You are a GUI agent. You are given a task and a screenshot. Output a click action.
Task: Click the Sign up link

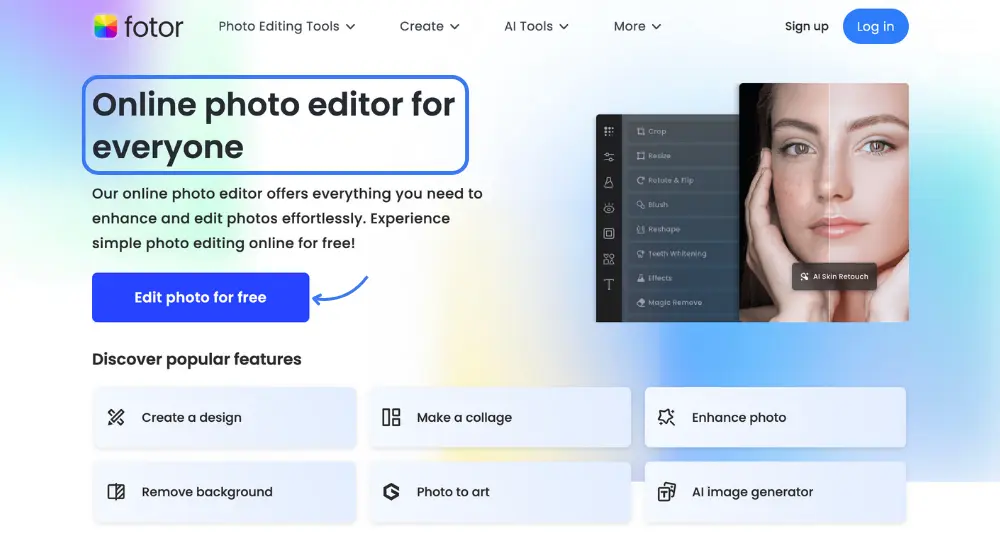(x=806, y=27)
